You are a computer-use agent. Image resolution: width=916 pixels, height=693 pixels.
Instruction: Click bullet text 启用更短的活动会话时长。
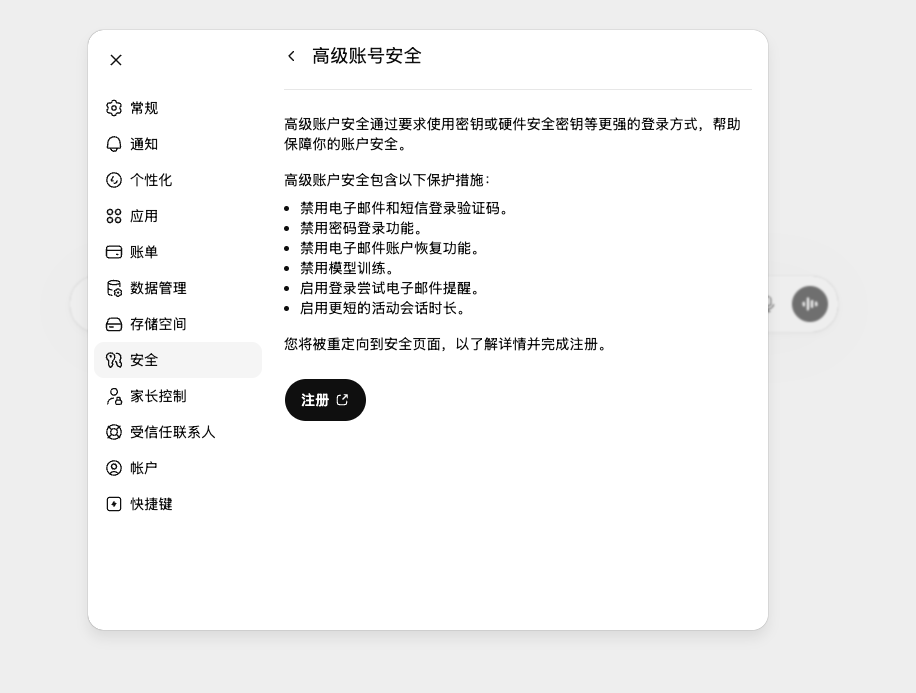383,308
